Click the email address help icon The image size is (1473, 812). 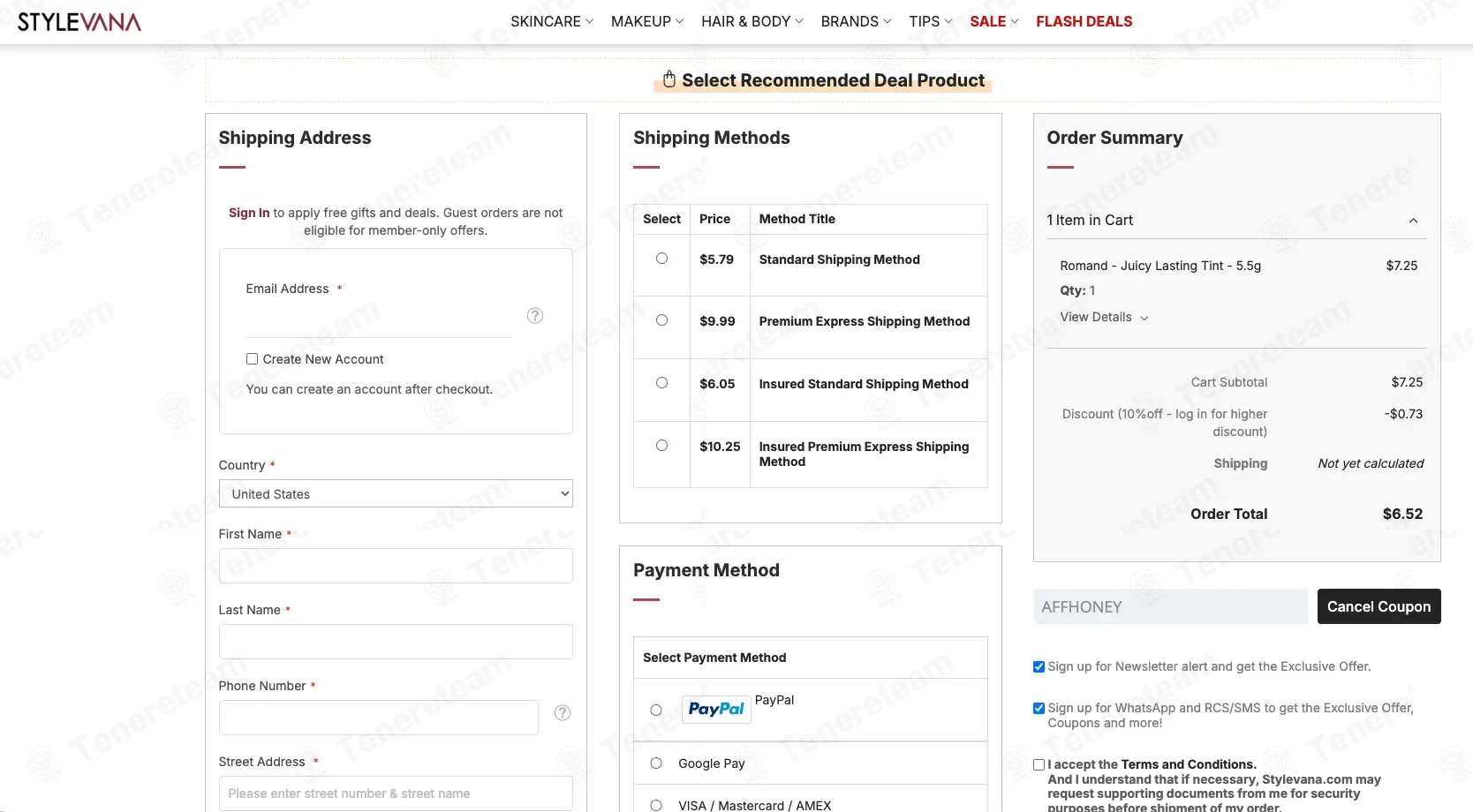[x=535, y=316]
